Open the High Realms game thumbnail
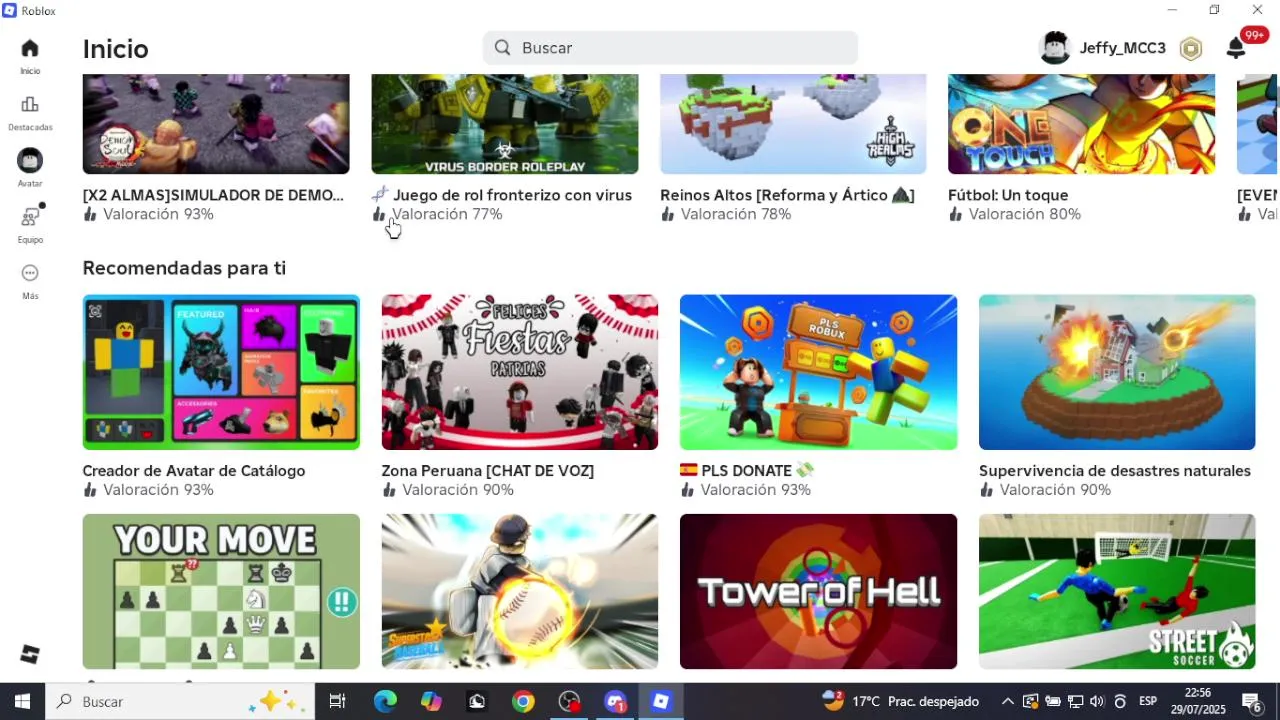The image size is (1280, 720). [793, 124]
